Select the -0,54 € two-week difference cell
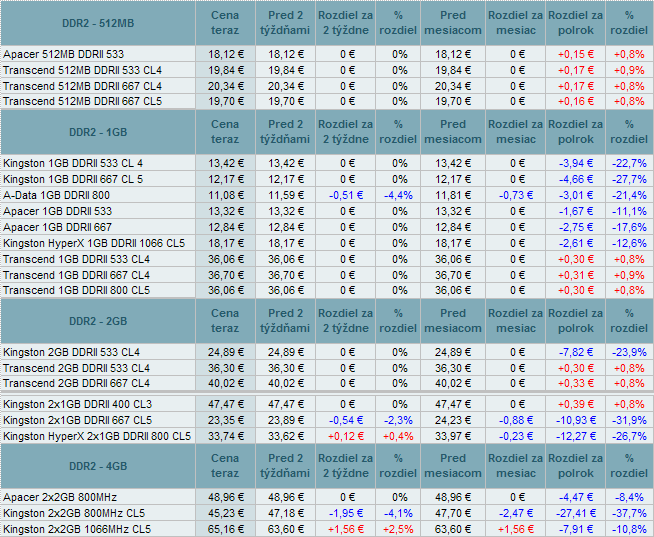 coord(346,420)
